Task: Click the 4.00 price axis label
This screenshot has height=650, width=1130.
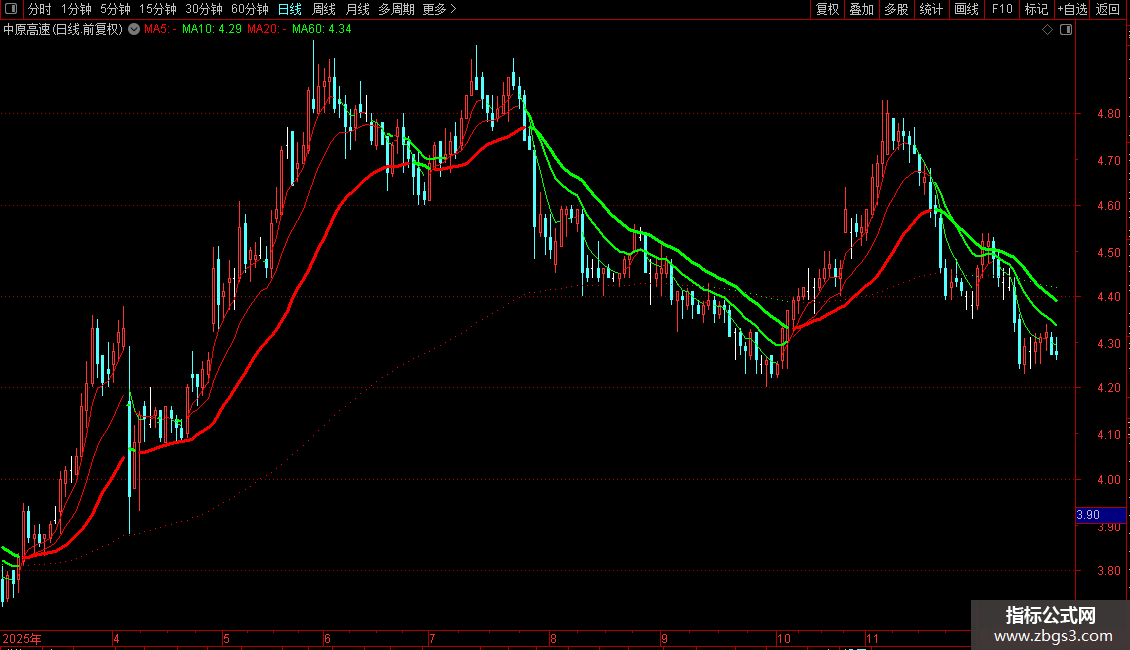Action: click(x=1108, y=480)
